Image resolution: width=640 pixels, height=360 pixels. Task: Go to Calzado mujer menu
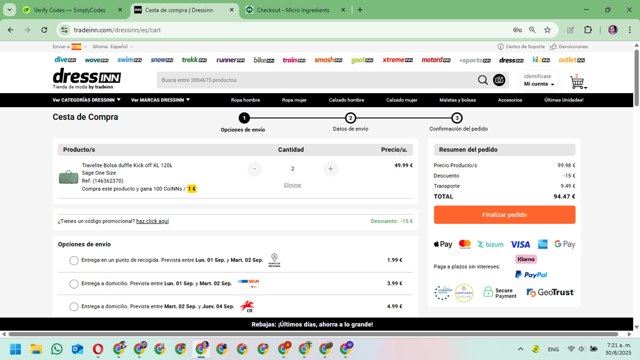(x=401, y=100)
